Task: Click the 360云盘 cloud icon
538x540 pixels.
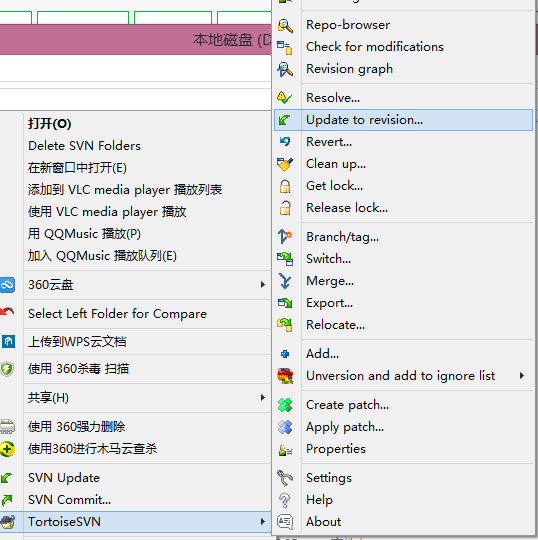Action: [x=7, y=285]
